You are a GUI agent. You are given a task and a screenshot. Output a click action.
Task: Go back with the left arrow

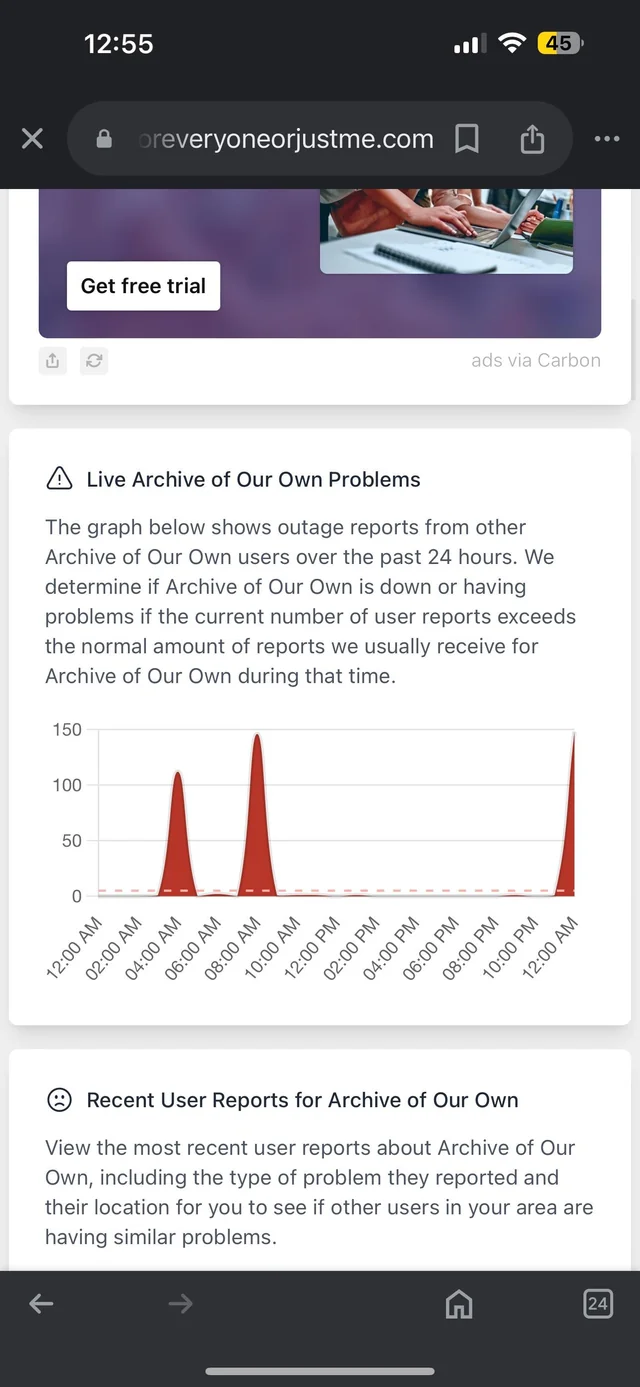pos(41,1303)
